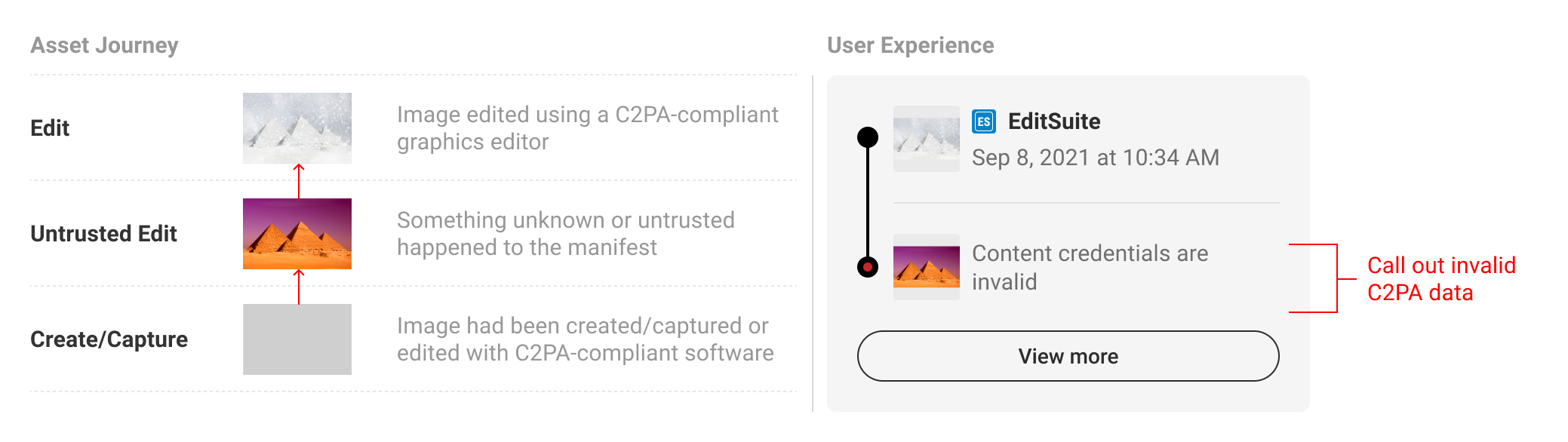Select the red invalid credentials timeline node
This screenshot has width=1568, height=442.
[868, 267]
